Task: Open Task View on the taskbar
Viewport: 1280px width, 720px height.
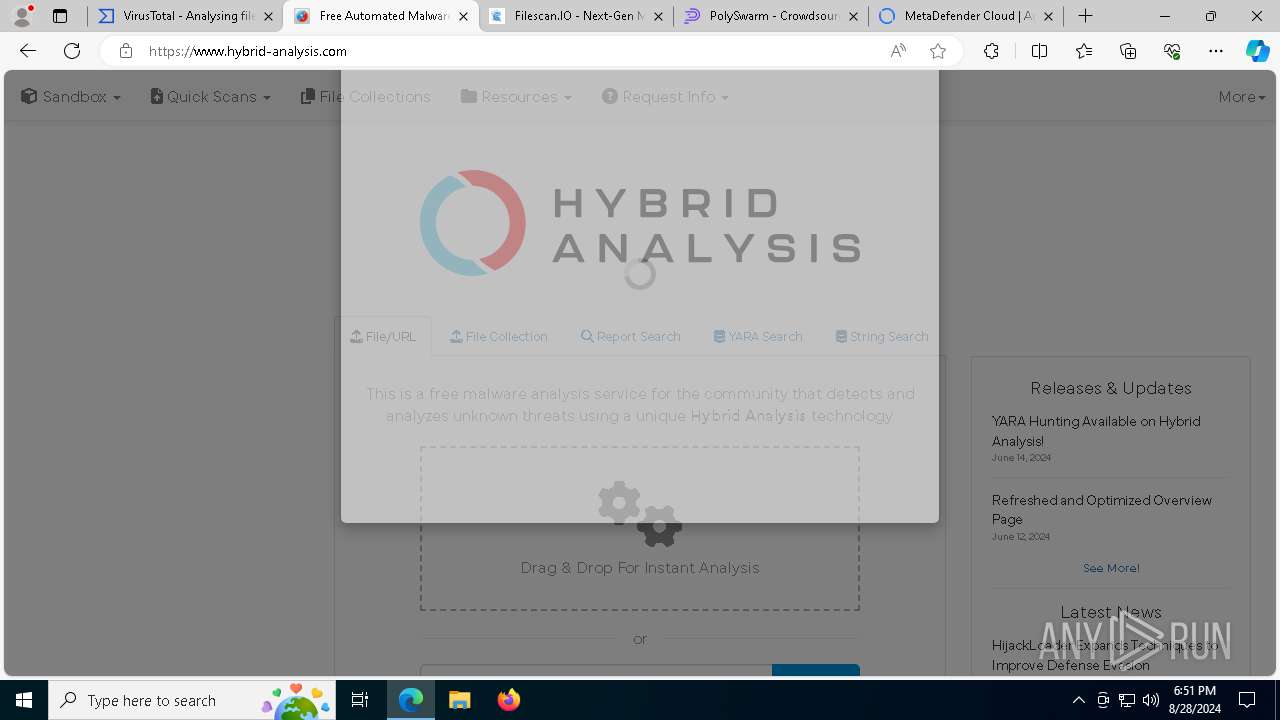Action: 361,700
